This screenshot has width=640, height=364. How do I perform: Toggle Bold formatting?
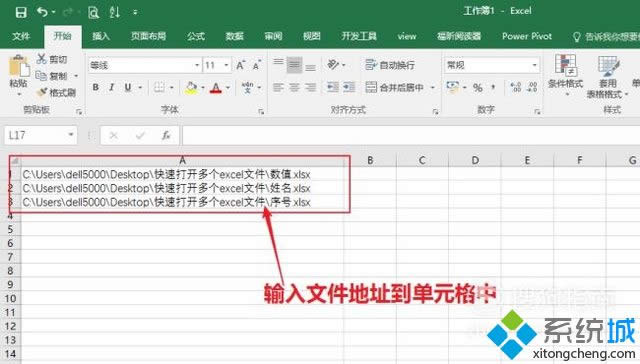(96, 87)
